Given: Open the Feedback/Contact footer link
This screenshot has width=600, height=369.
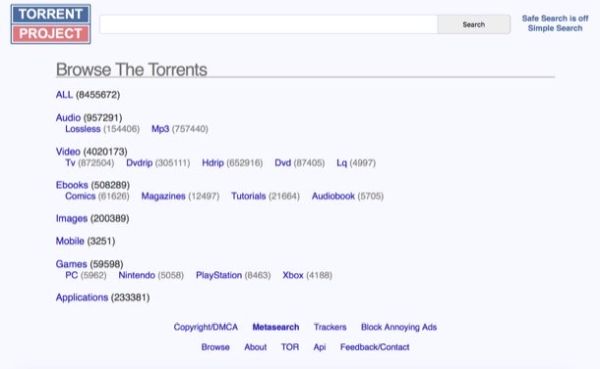Looking at the screenshot, I should click(x=375, y=347).
